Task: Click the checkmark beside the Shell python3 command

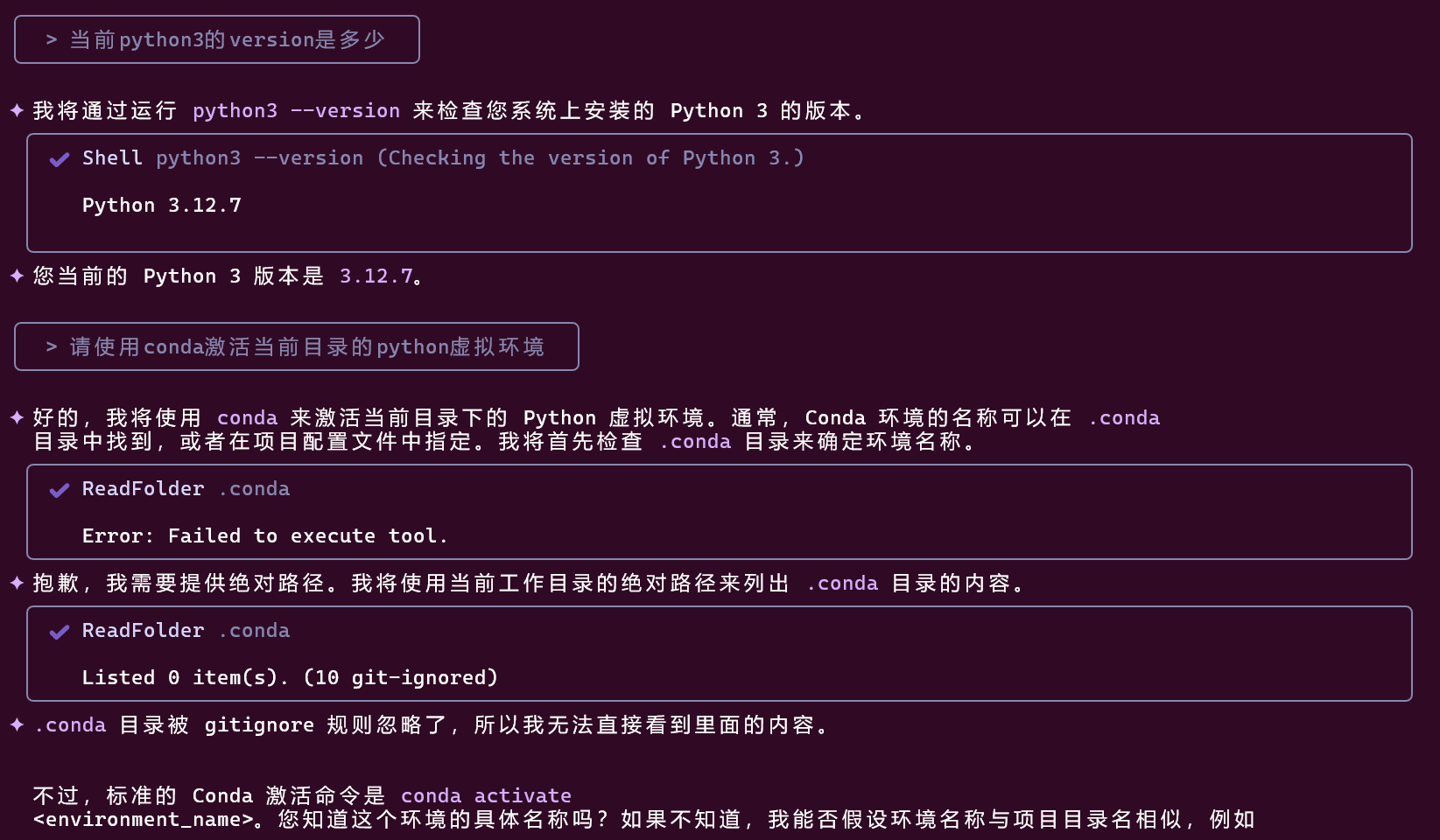Action: click(60, 159)
